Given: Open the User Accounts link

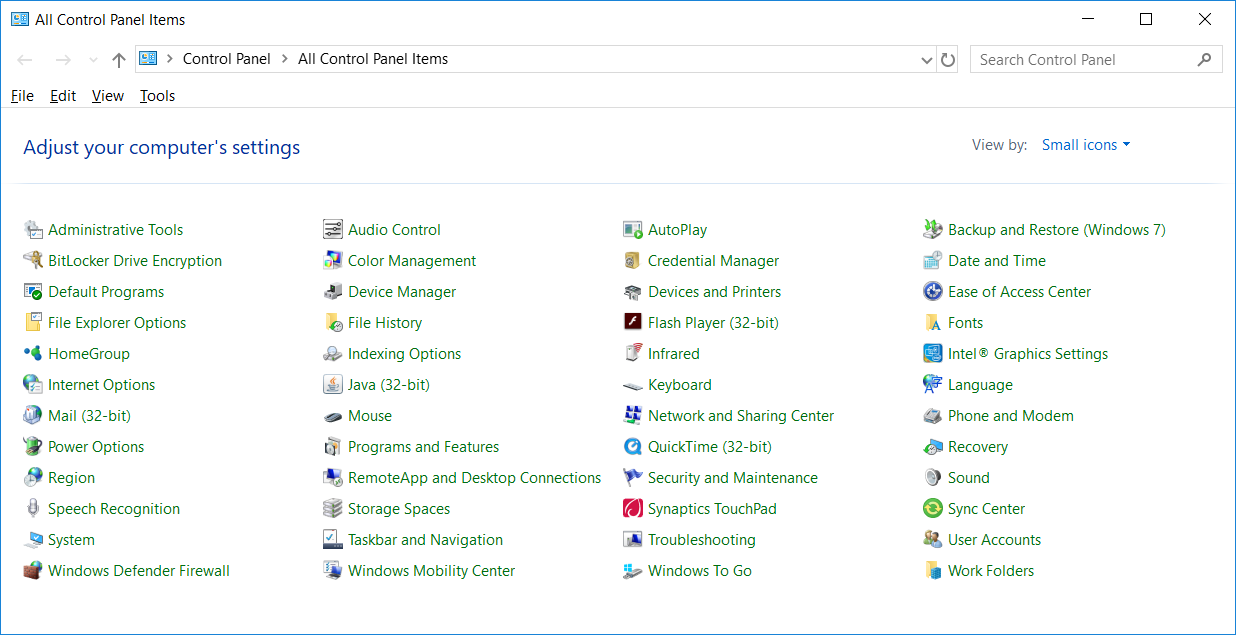Looking at the screenshot, I should (995, 540).
